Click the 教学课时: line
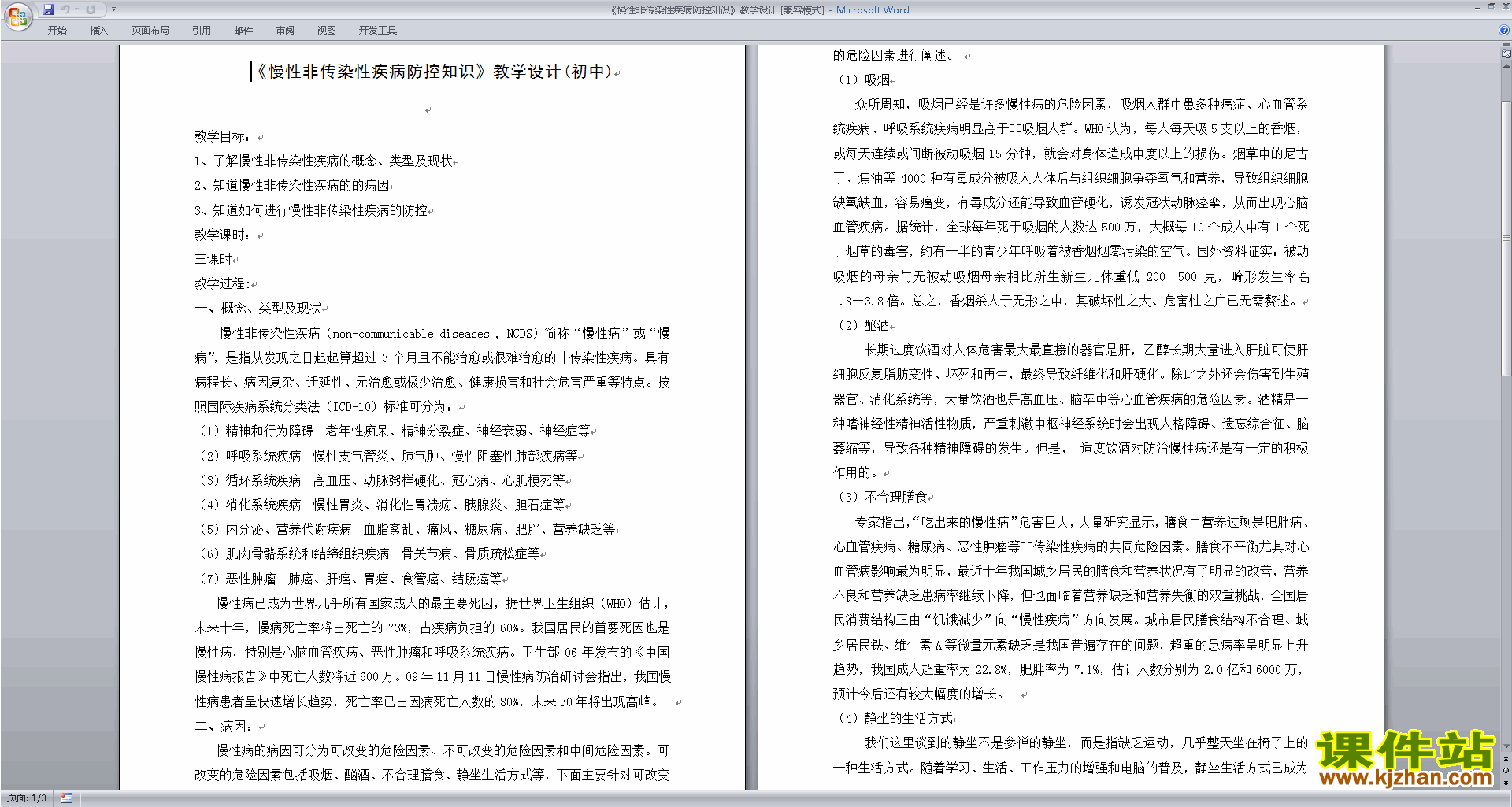This screenshot has width=1512, height=807. click(x=224, y=235)
